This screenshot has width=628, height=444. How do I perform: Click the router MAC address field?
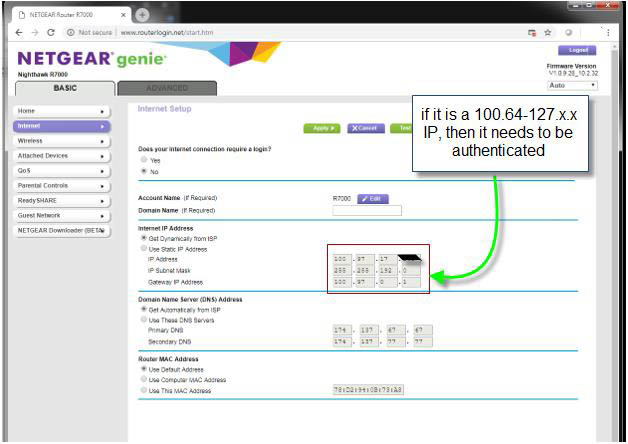(x=368, y=390)
